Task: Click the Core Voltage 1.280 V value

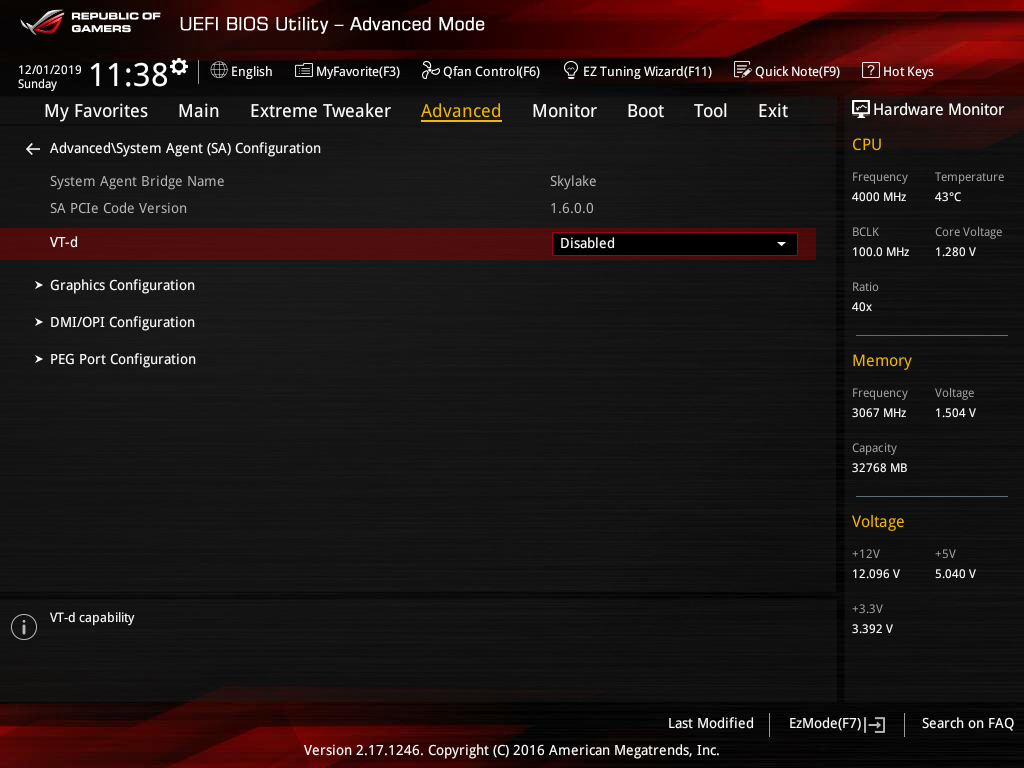Action: (x=955, y=251)
